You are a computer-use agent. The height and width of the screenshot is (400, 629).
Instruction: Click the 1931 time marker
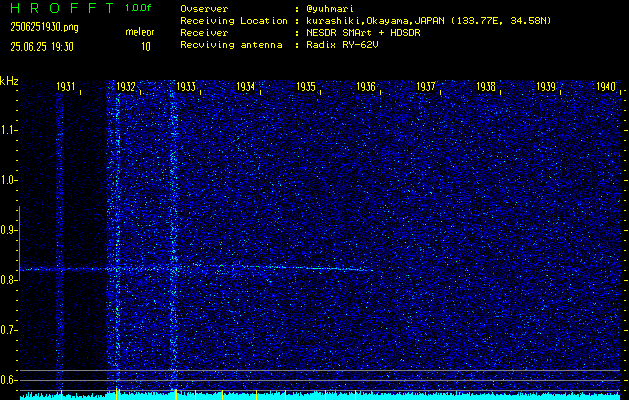(66, 87)
